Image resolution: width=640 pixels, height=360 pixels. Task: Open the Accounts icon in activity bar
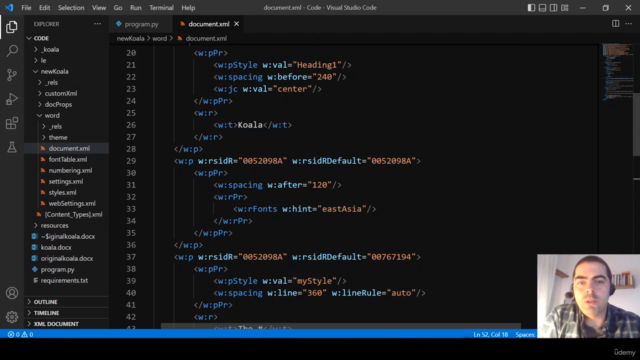[x=12, y=293]
